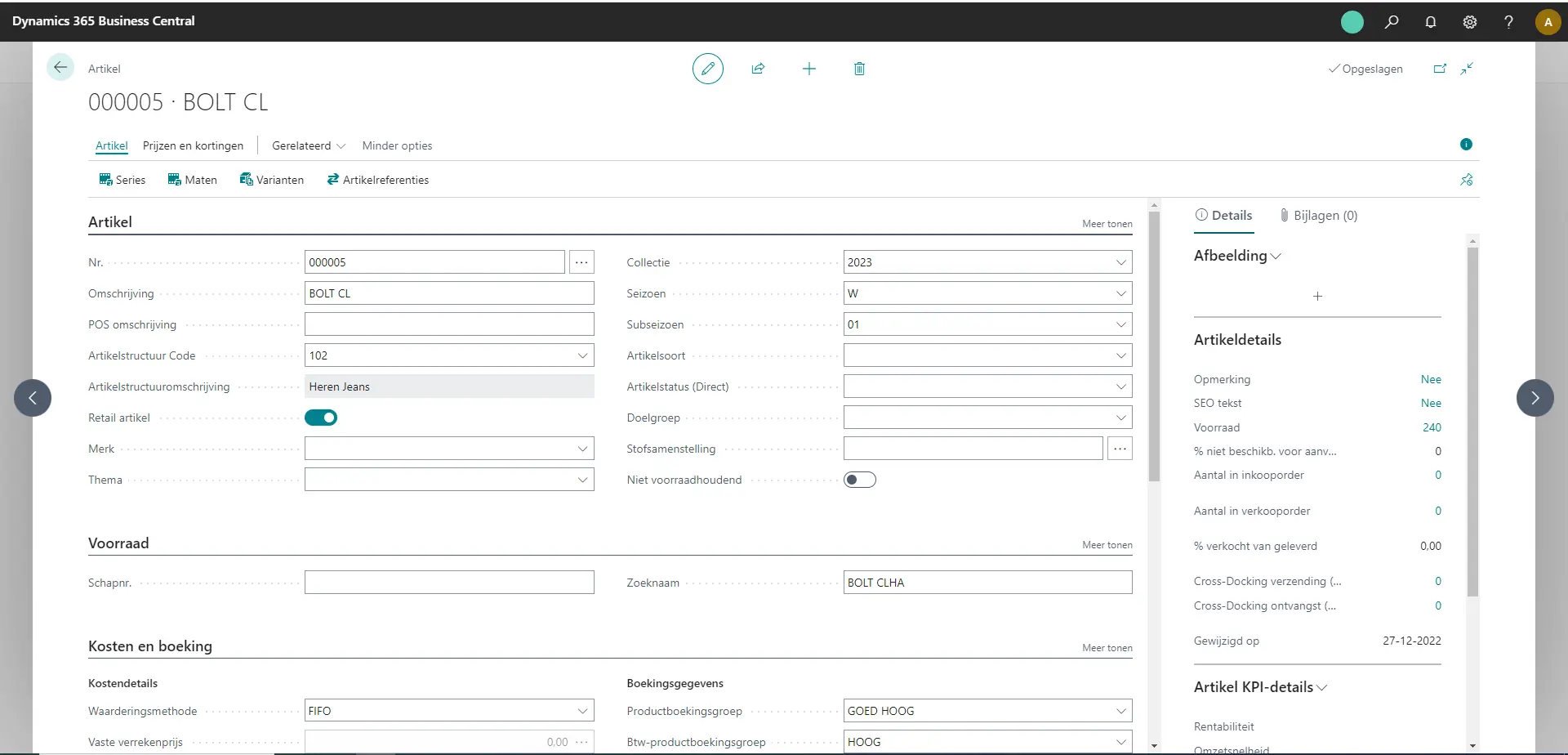Open Vaste verrekenprijs ellipsis

coord(581,742)
